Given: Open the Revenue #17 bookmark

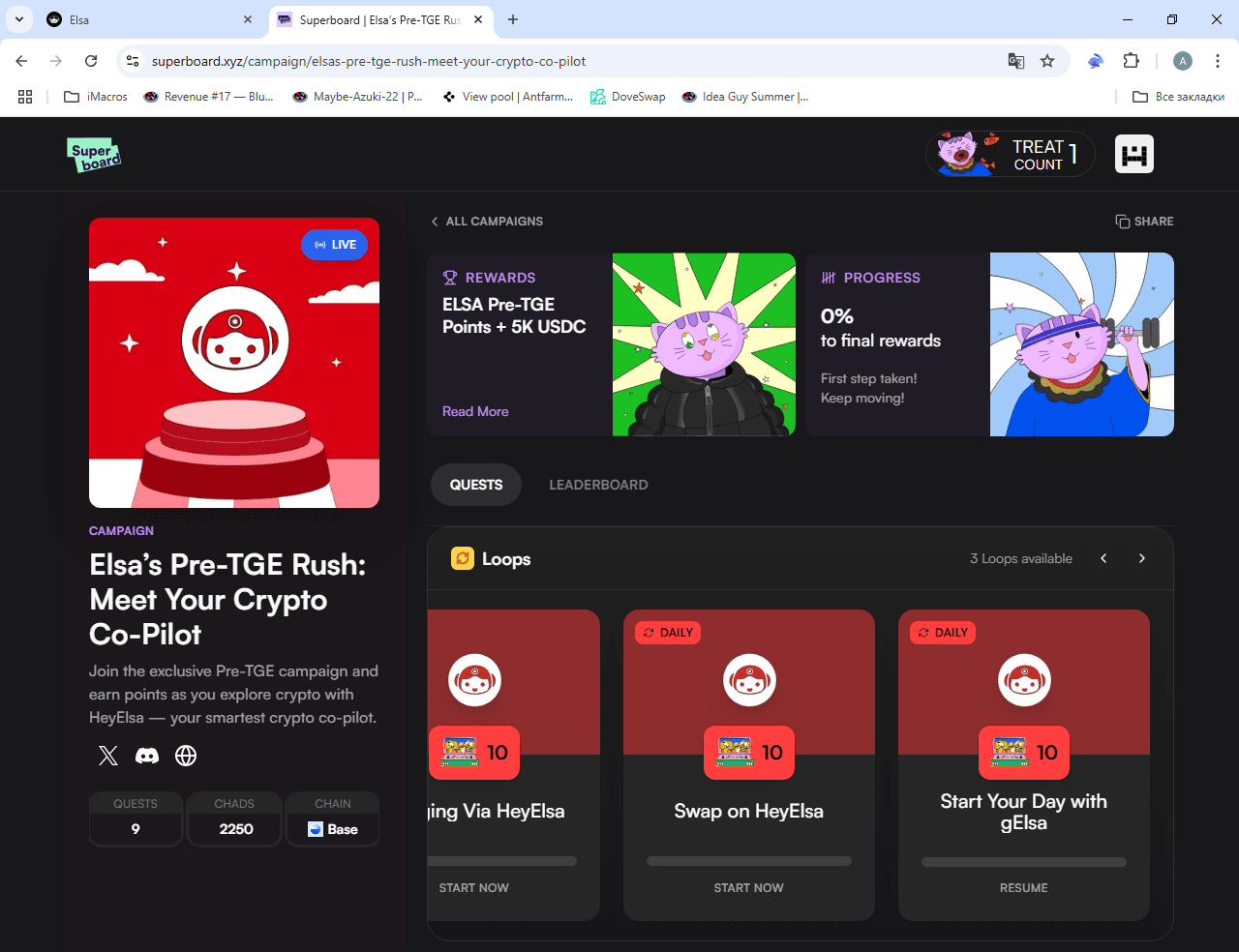Looking at the screenshot, I should click(209, 97).
